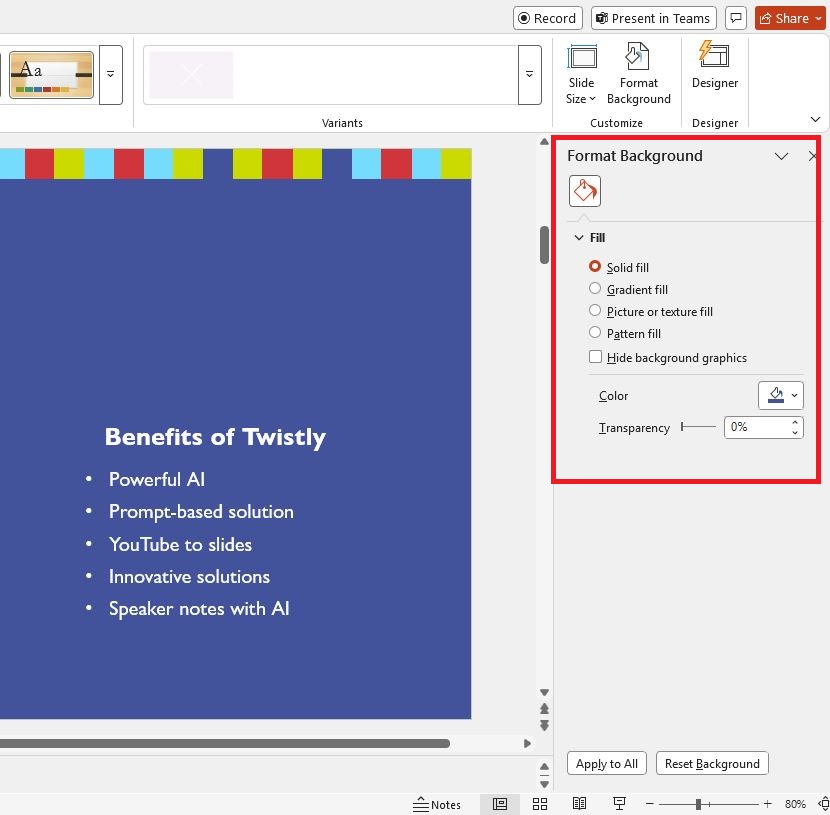Expand the Themes gallery dropdown

[111, 75]
